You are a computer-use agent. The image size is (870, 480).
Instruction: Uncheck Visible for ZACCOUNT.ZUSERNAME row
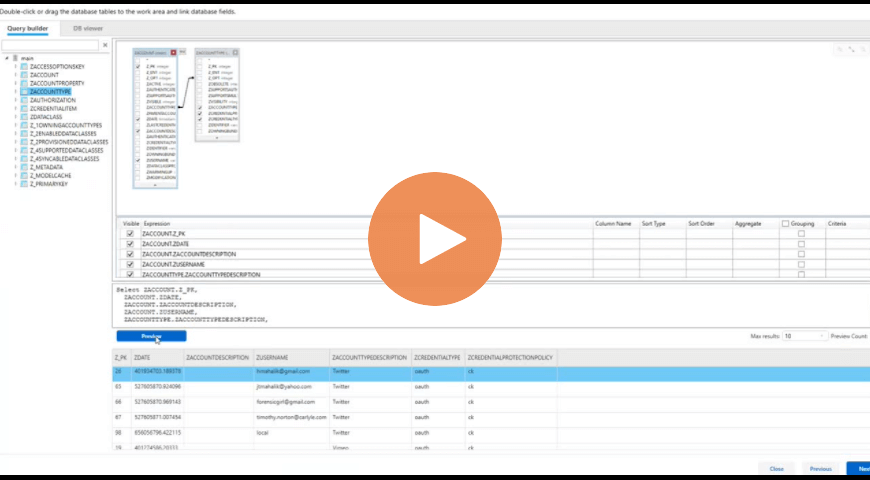(x=130, y=264)
